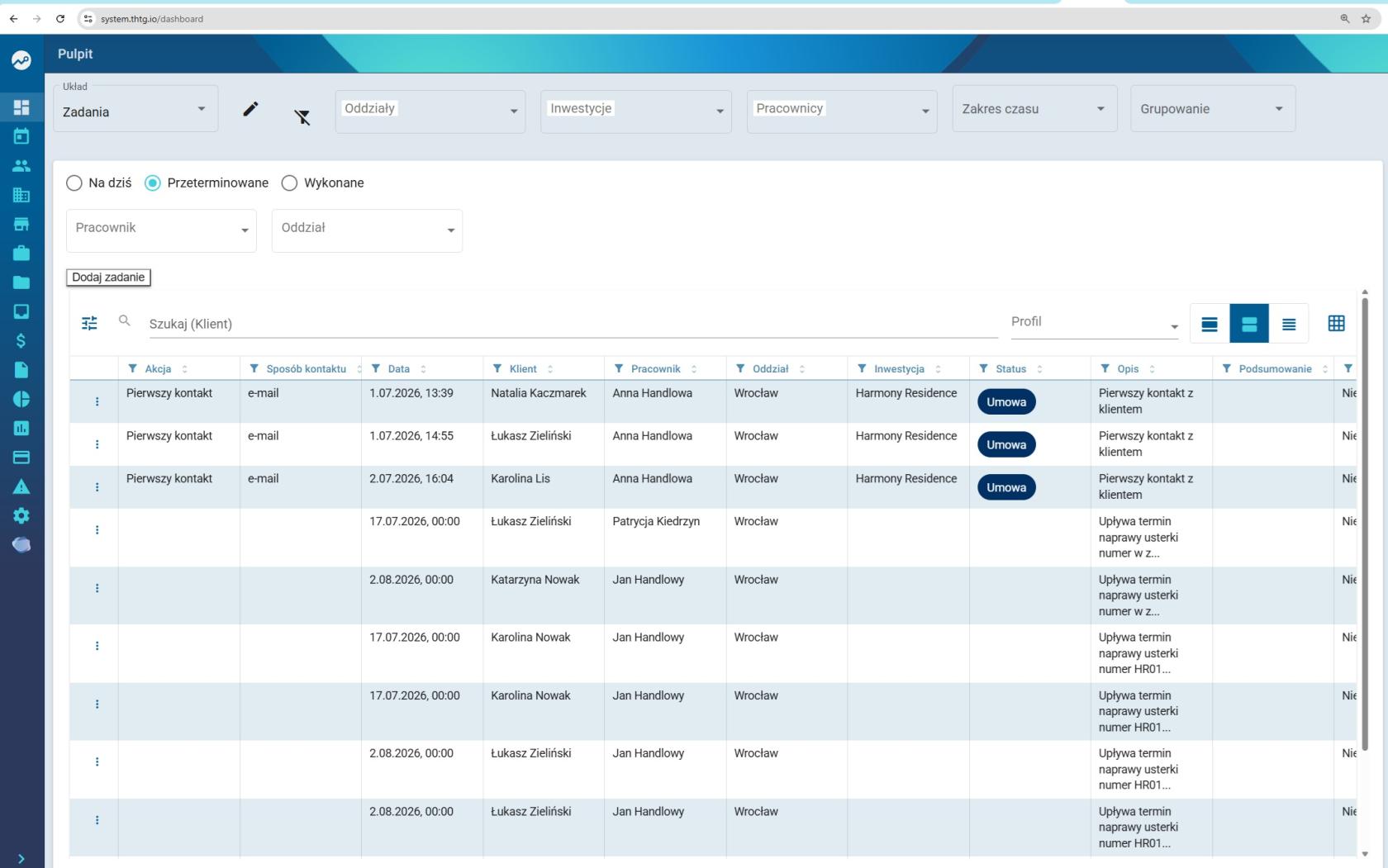The height and width of the screenshot is (868, 1388).
Task: Open the Zakres czasu dropdown
Action: (1035, 109)
